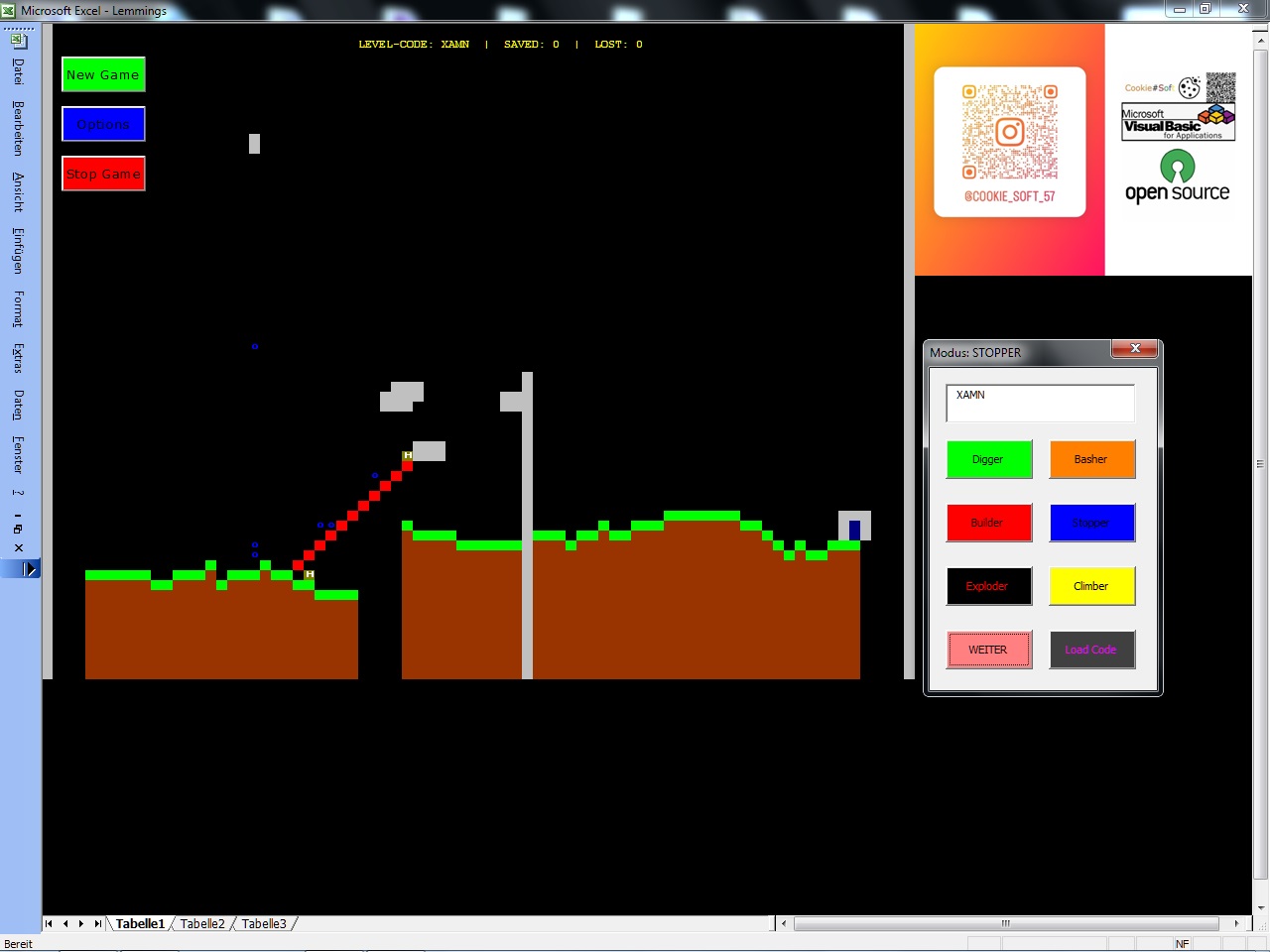
Task: Click the green open source logo
Action: pos(1178,177)
